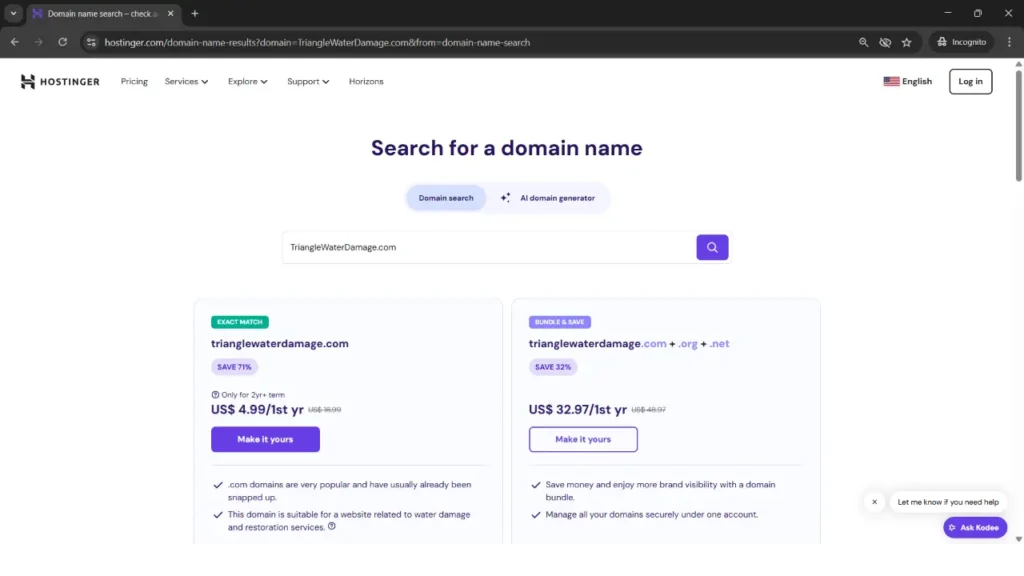Open the Pricing page

point(134,82)
